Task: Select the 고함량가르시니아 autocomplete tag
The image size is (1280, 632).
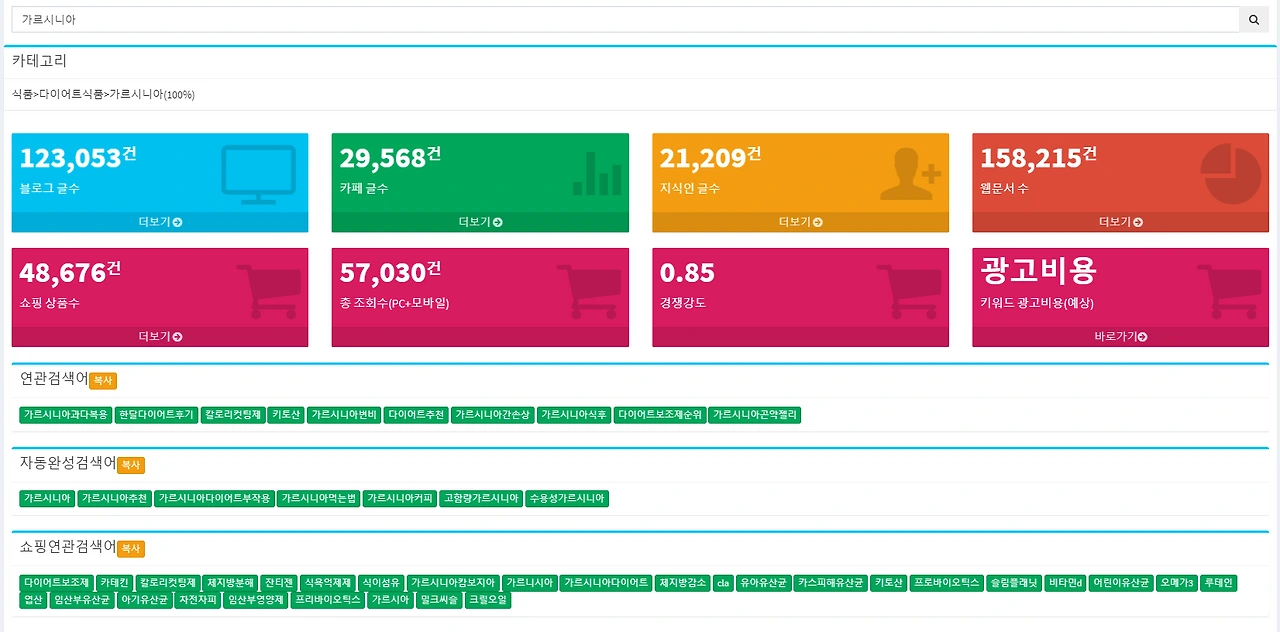Action: pyautogui.click(x=481, y=498)
